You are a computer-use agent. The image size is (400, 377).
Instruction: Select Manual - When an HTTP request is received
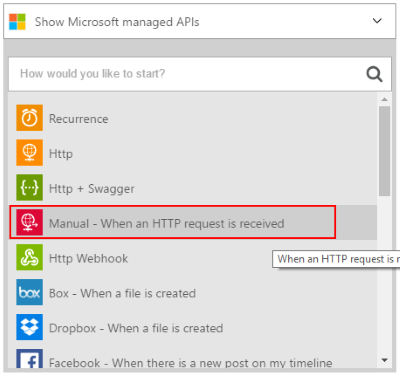pyautogui.click(x=166, y=223)
